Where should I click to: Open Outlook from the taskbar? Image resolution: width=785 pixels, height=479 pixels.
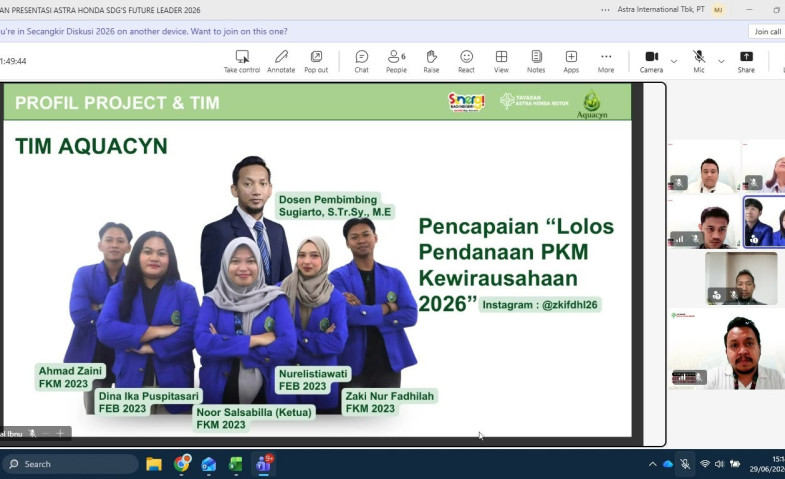tap(209, 464)
